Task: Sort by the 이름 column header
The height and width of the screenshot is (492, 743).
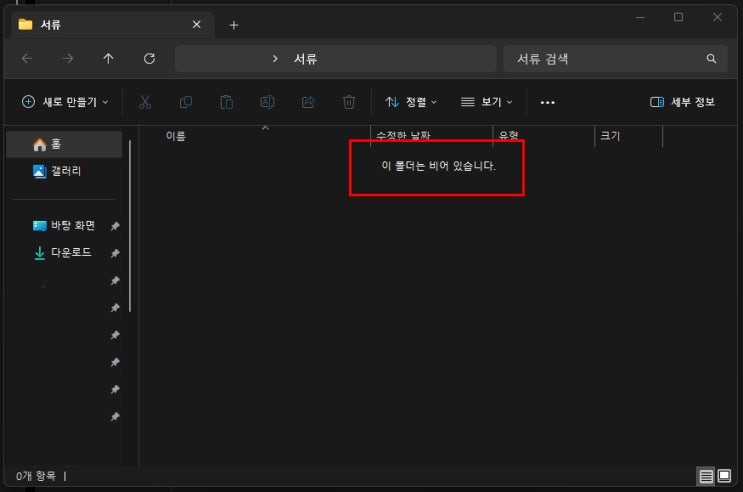Action: pyautogui.click(x=176, y=137)
